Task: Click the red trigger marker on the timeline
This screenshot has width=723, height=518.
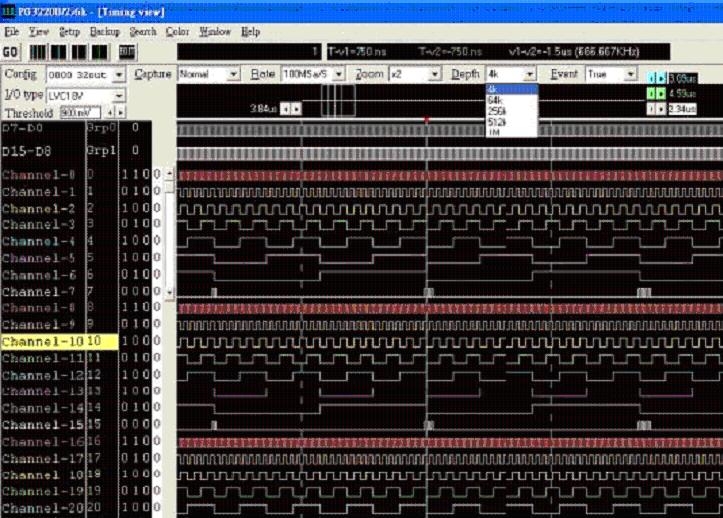Action: (427, 120)
